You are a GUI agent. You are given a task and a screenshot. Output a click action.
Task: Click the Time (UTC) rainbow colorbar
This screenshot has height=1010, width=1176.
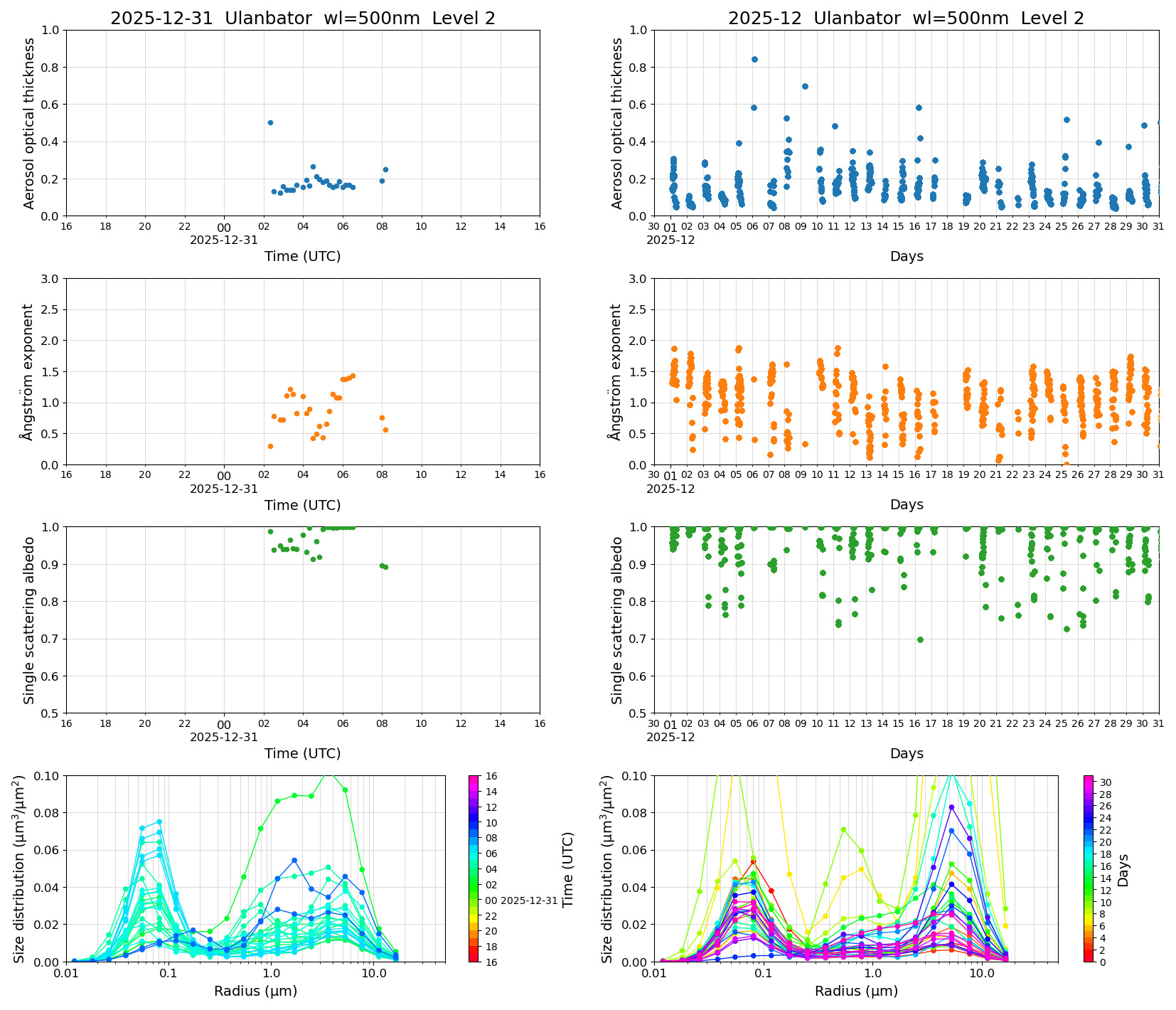click(474, 868)
